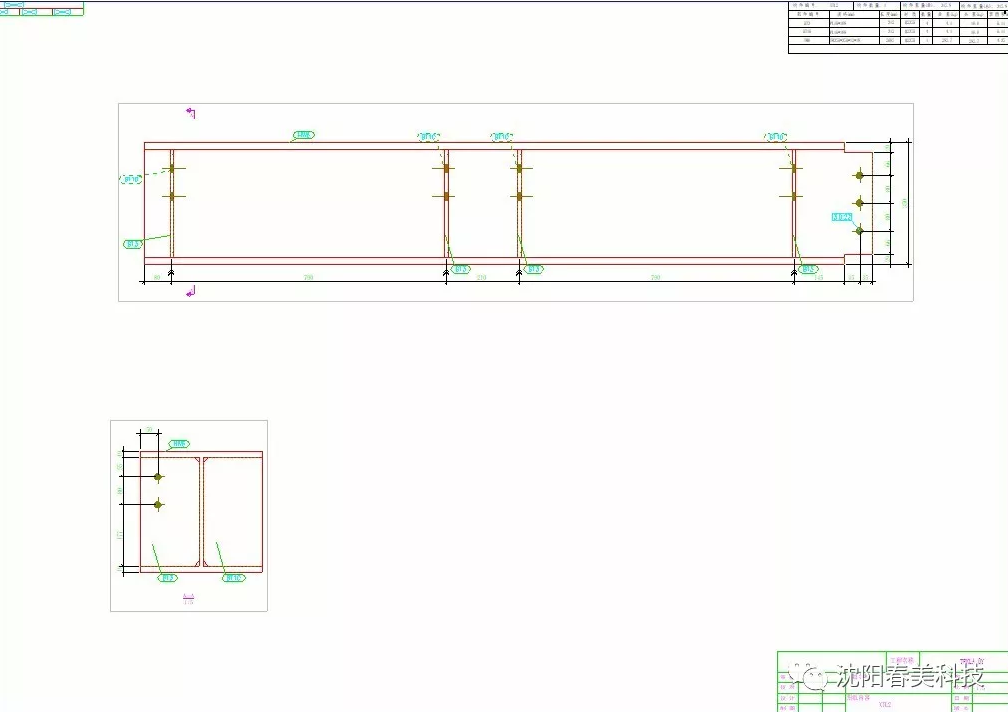Select the lower bolt in the A-A section view

(158, 504)
